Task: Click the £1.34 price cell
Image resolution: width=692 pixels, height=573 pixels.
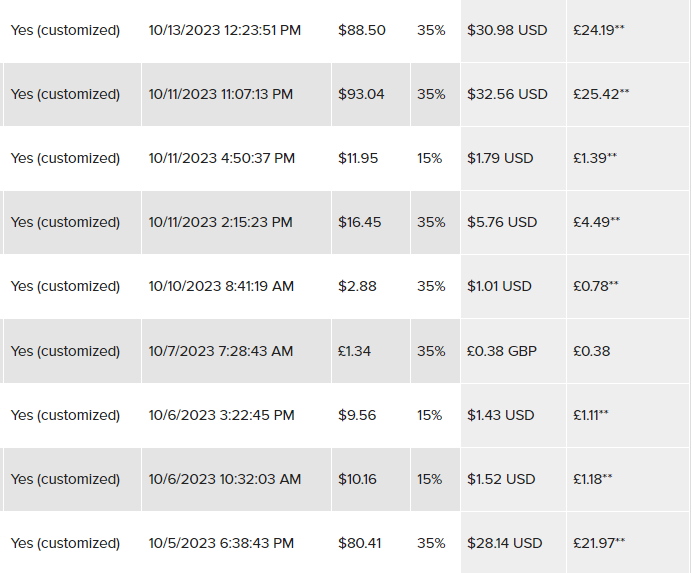Action: (x=355, y=351)
